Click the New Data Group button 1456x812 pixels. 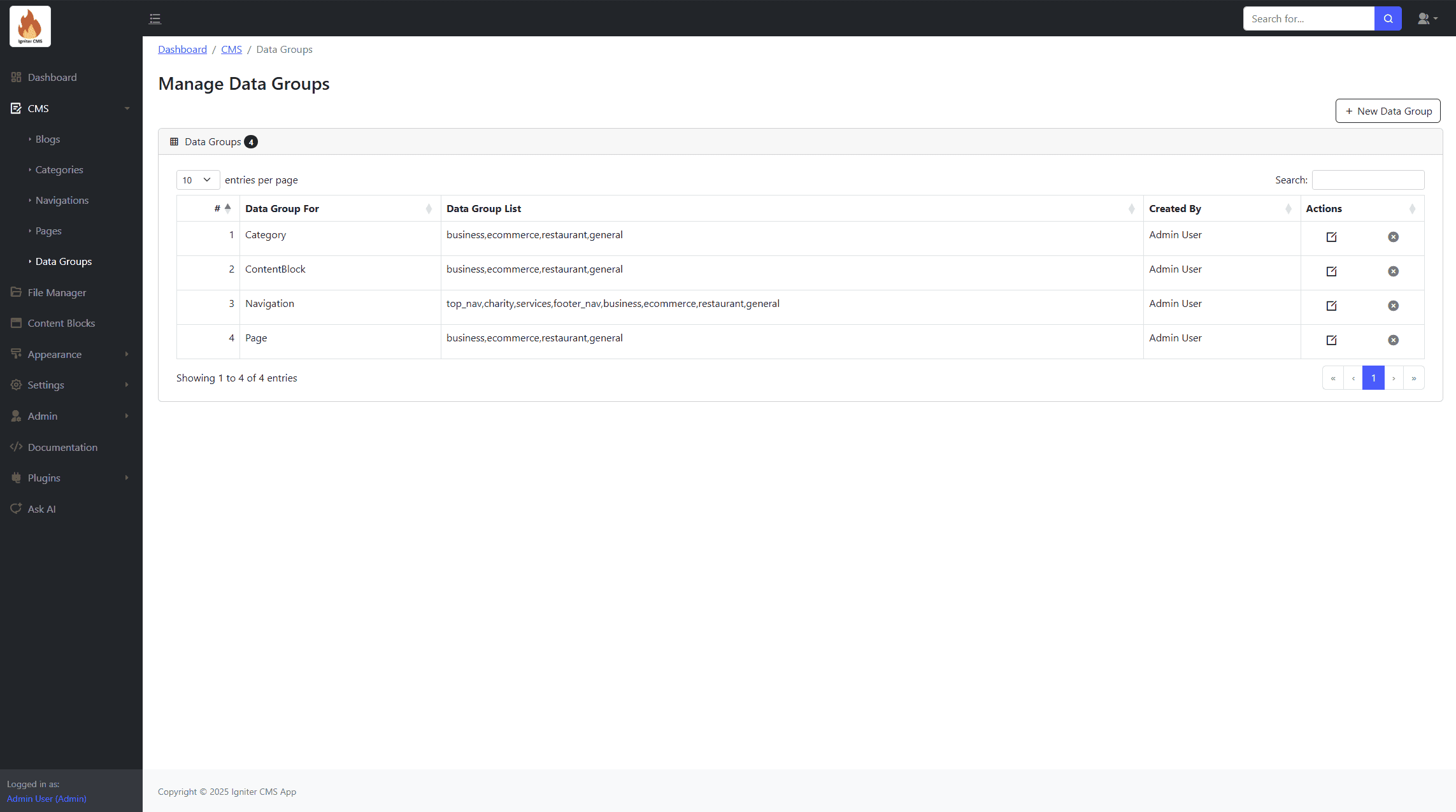tap(1387, 111)
